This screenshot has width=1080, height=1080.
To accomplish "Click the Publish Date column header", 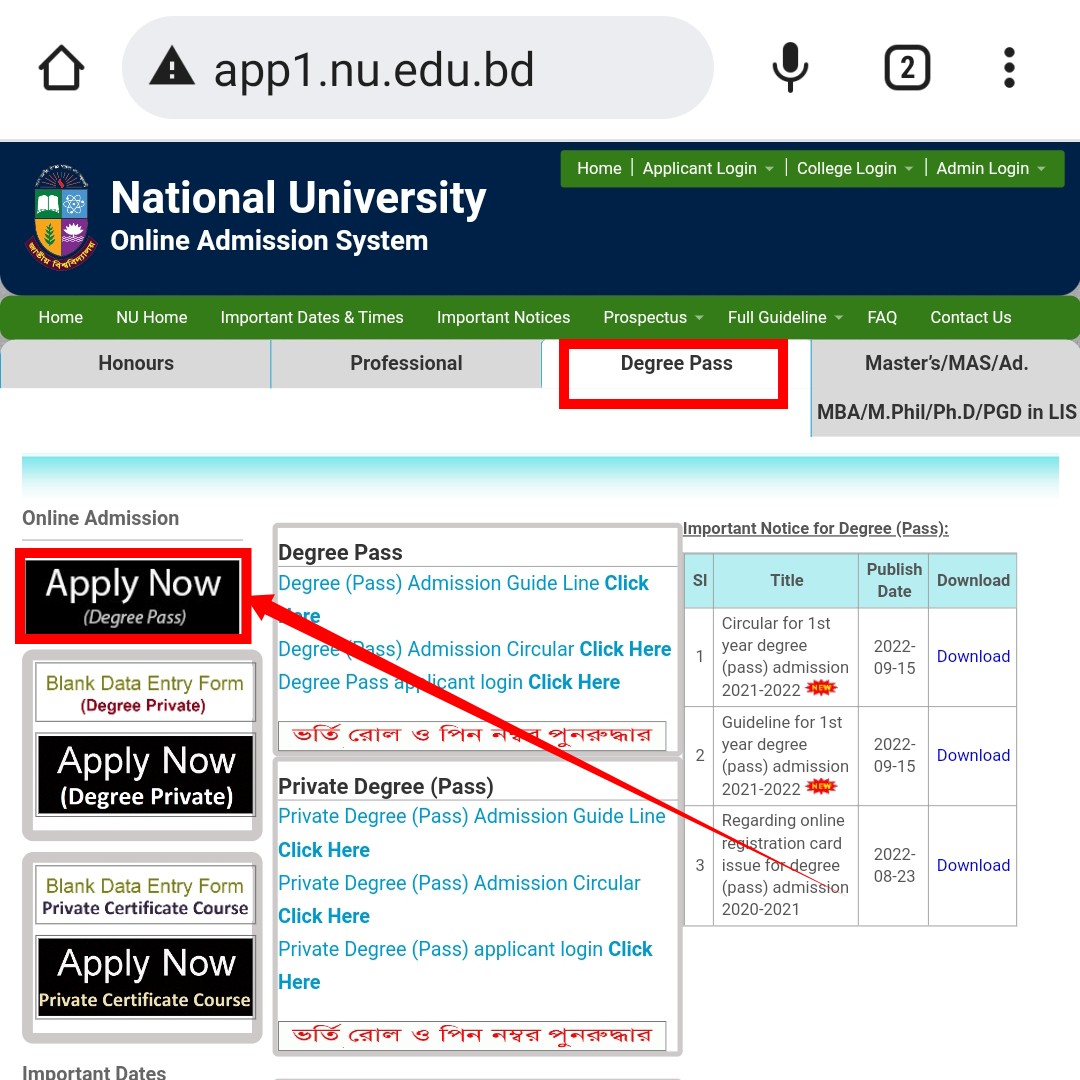I will (893, 580).
